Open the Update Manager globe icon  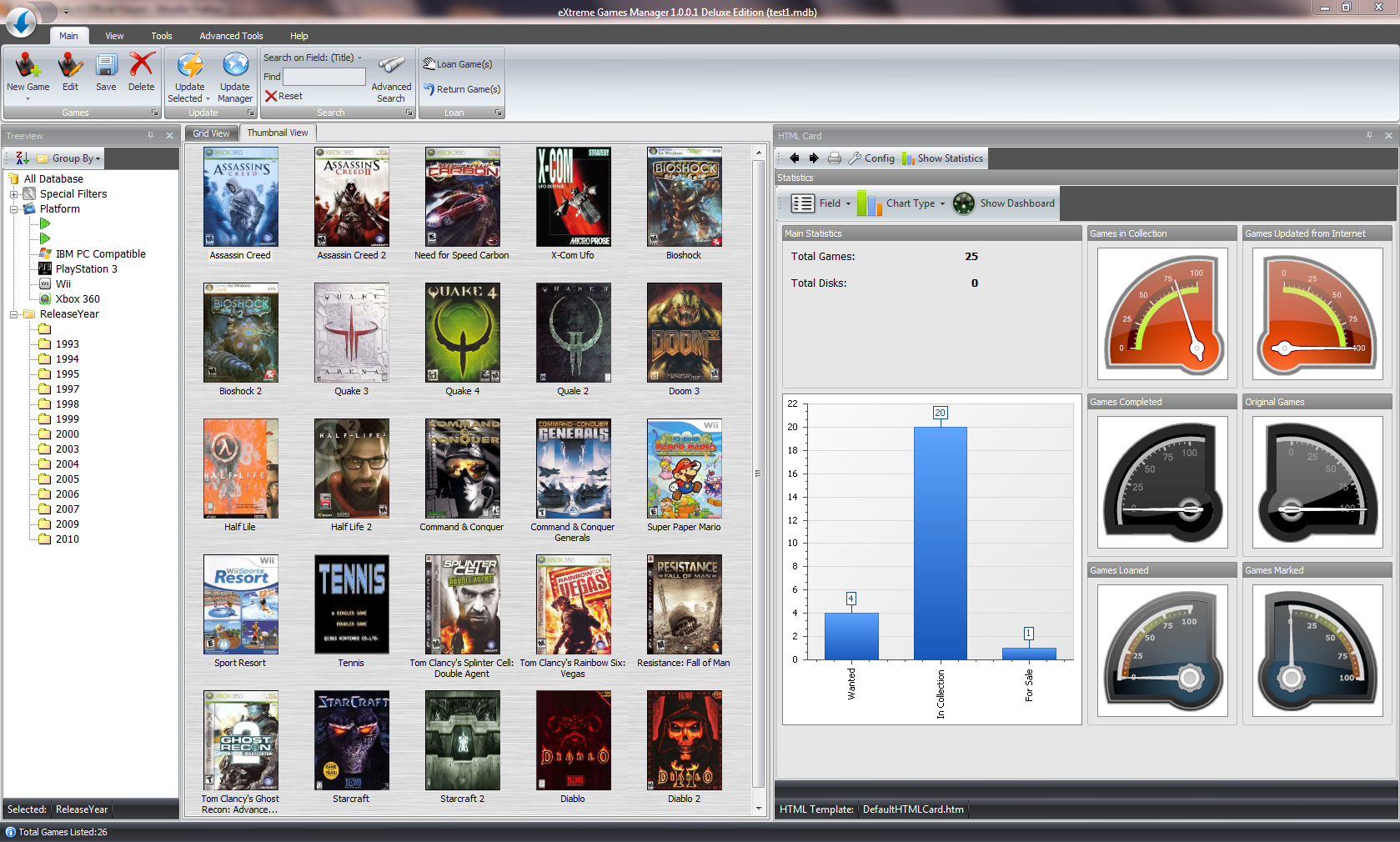235,64
